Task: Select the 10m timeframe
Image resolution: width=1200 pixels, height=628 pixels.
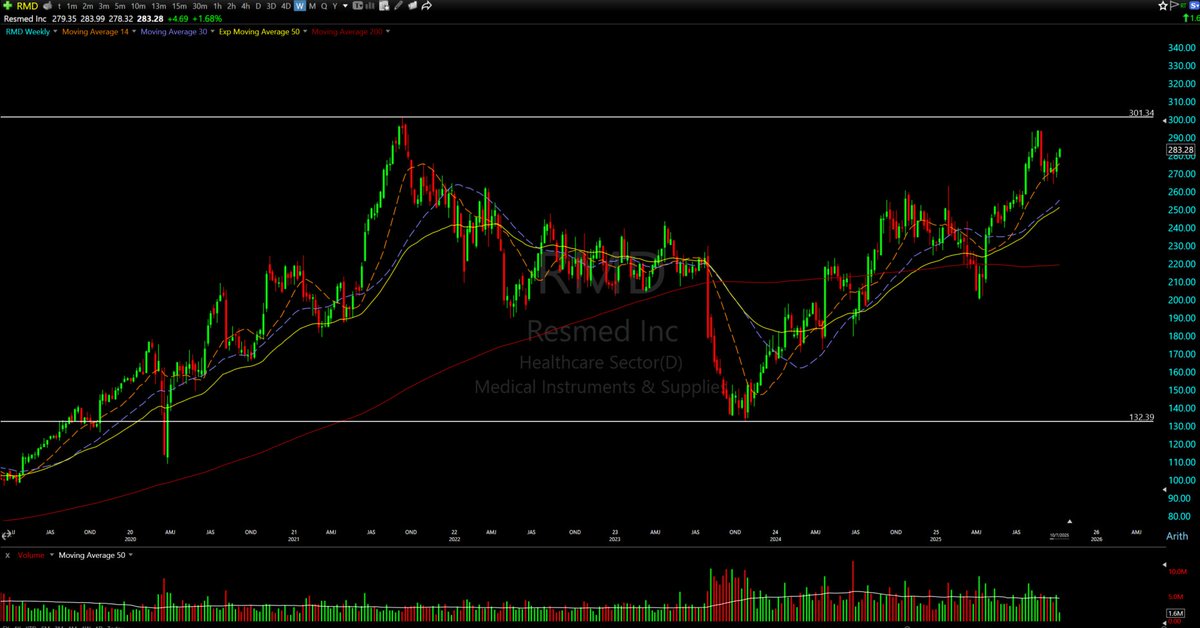Action: point(138,6)
